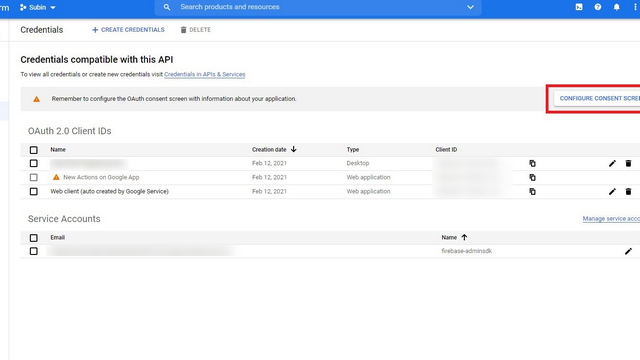Image resolution: width=640 pixels, height=360 pixels.
Task: Click the orange warning icon in consent banner
Action: coord(36,99)
